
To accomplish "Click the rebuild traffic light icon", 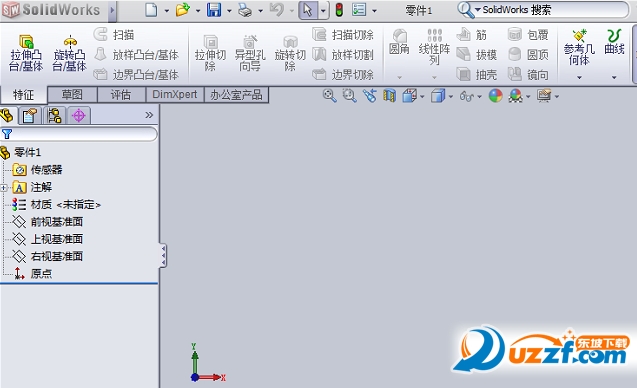I will tap(339, 10).
